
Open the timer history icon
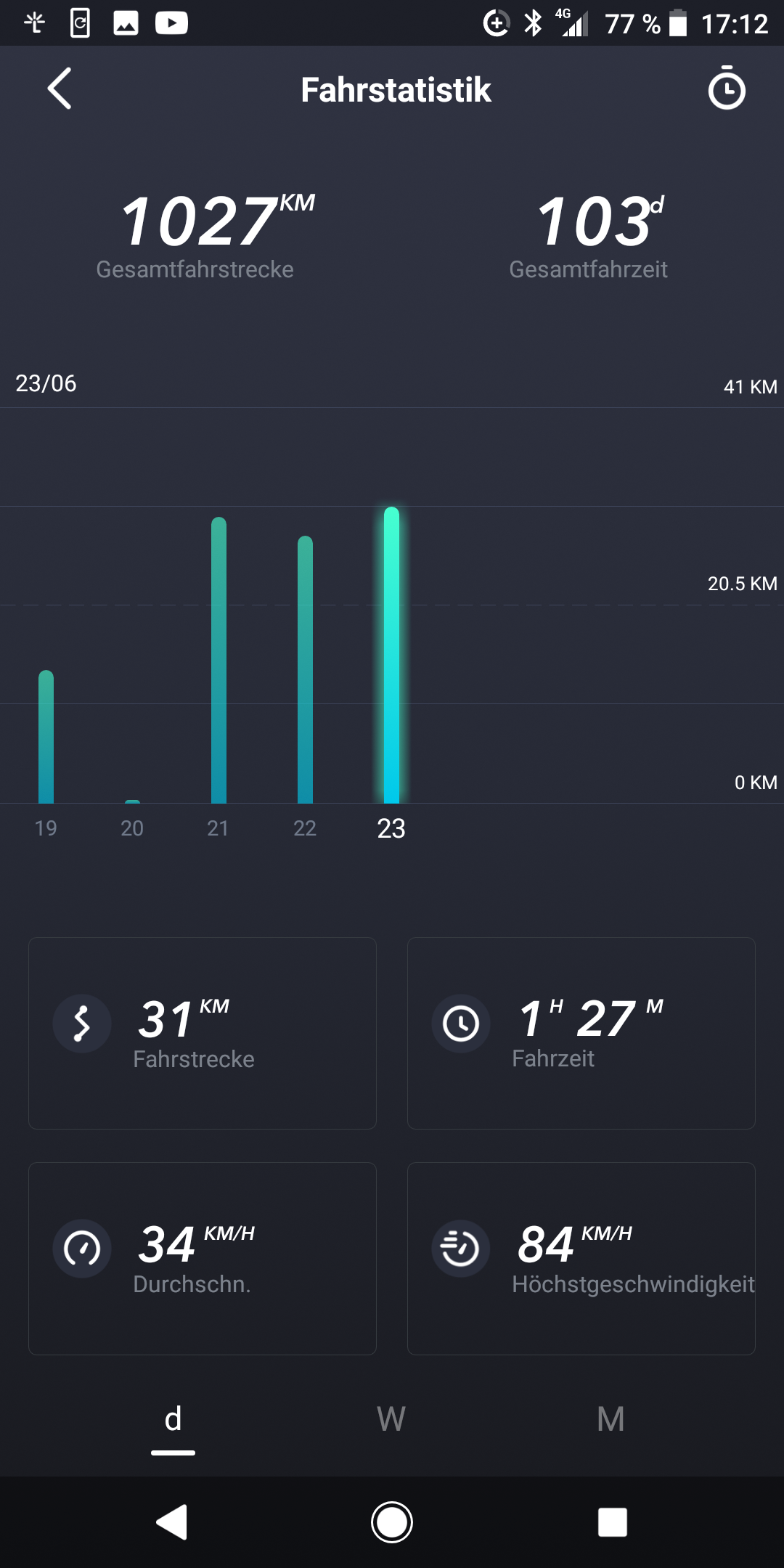(726, 89)
